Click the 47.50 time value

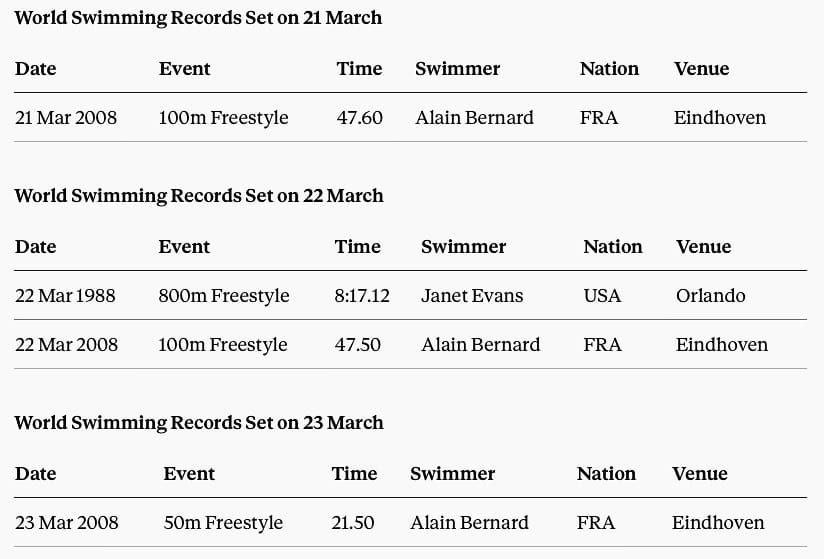(358, 345)
